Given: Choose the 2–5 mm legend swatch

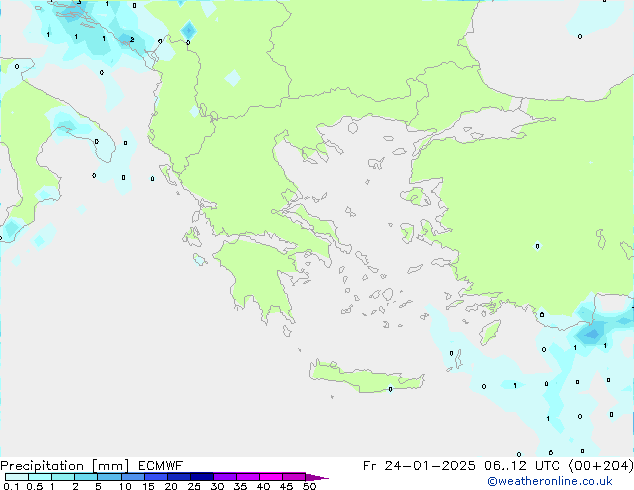Looking at the screenshot, I should click(x=86, y=477).
